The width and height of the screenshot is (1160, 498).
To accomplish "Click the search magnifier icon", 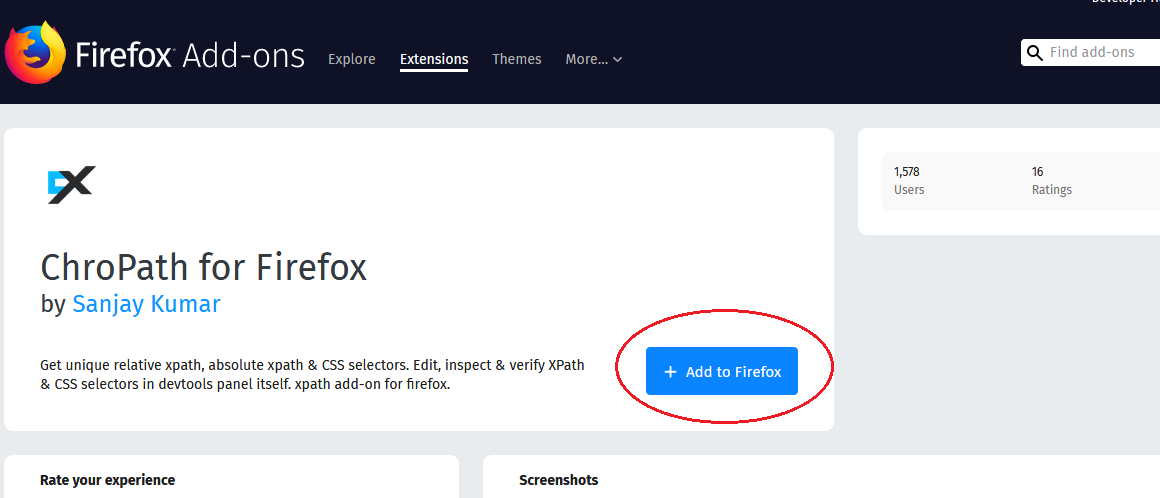I will click(x=1035, y=53).
